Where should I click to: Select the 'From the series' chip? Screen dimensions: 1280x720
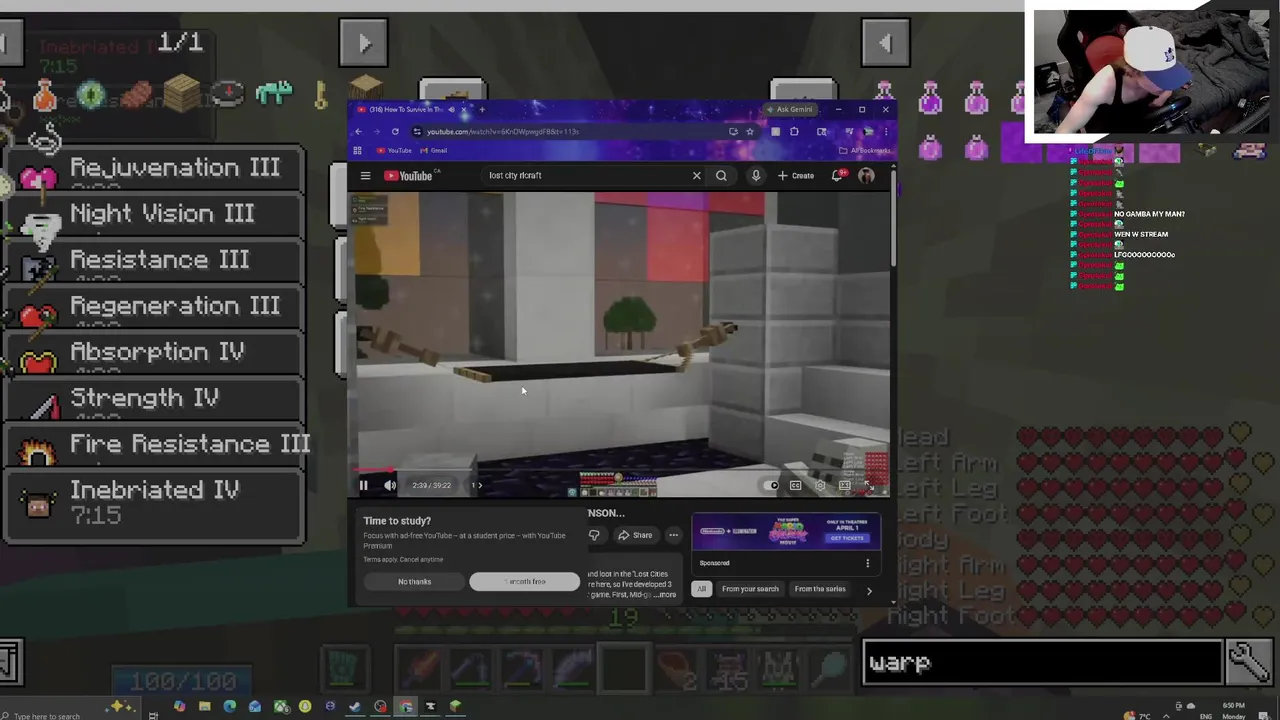click(x=820, y=589)
